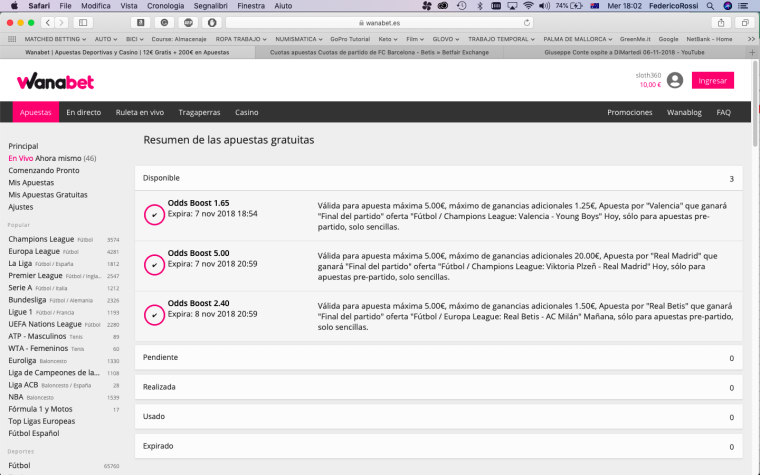
Task: Open the FAQ link
Action: pyautogui.click(x=723, y=112)
